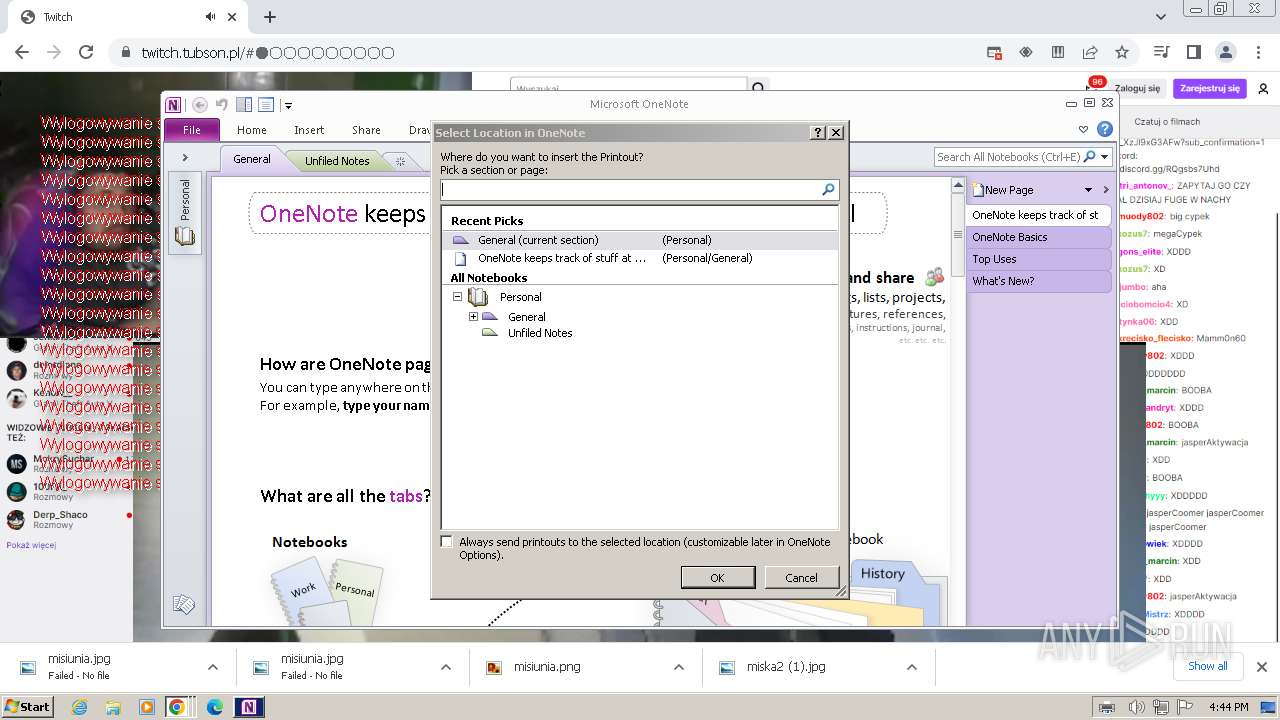This screenshot has width=1280, height=720.
Task: Click the OneNote page vertical scrollbar up arrow
Action: pyautogui.click(x=958, y=187)
